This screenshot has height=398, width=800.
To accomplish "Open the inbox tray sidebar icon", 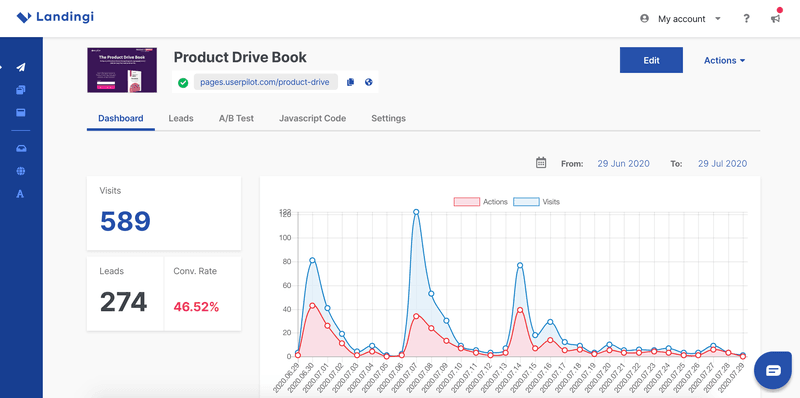I will click(x=21, y=148).
